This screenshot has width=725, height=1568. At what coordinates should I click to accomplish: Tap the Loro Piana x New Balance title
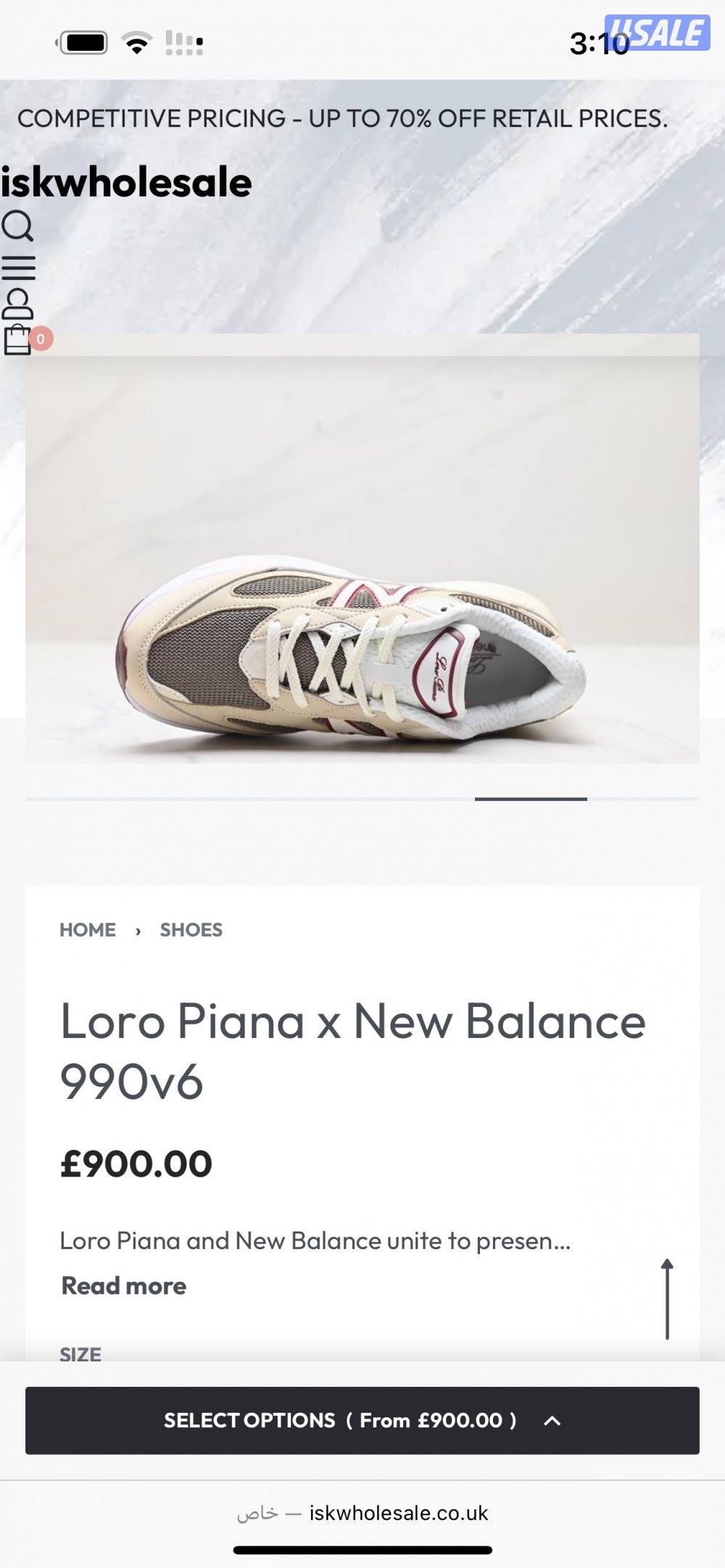(352, 1051)
